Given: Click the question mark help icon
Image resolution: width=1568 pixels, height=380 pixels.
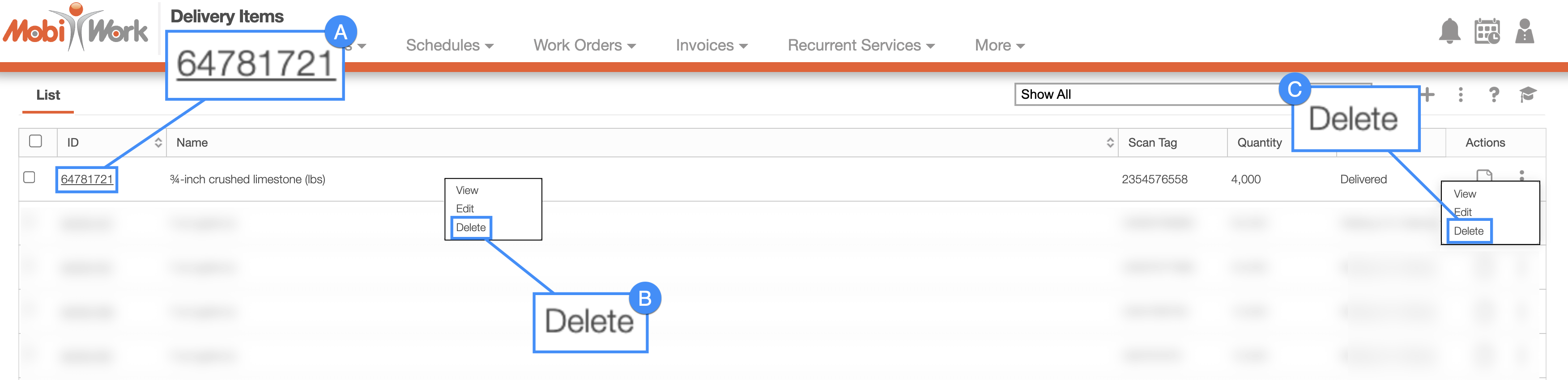Looking at the screenshot, I should tap(1494, 94).
